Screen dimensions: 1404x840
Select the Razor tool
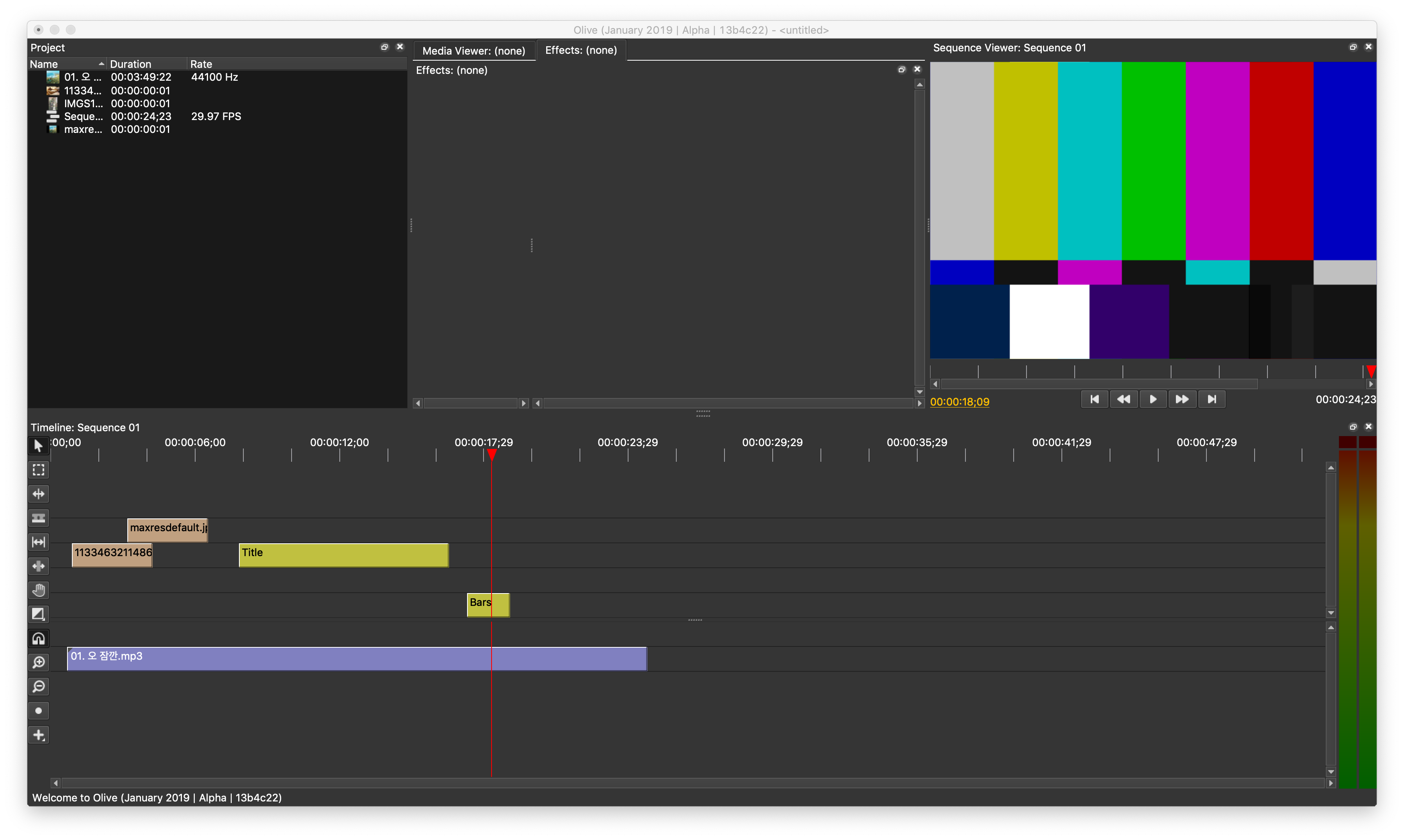pos(39,518)
